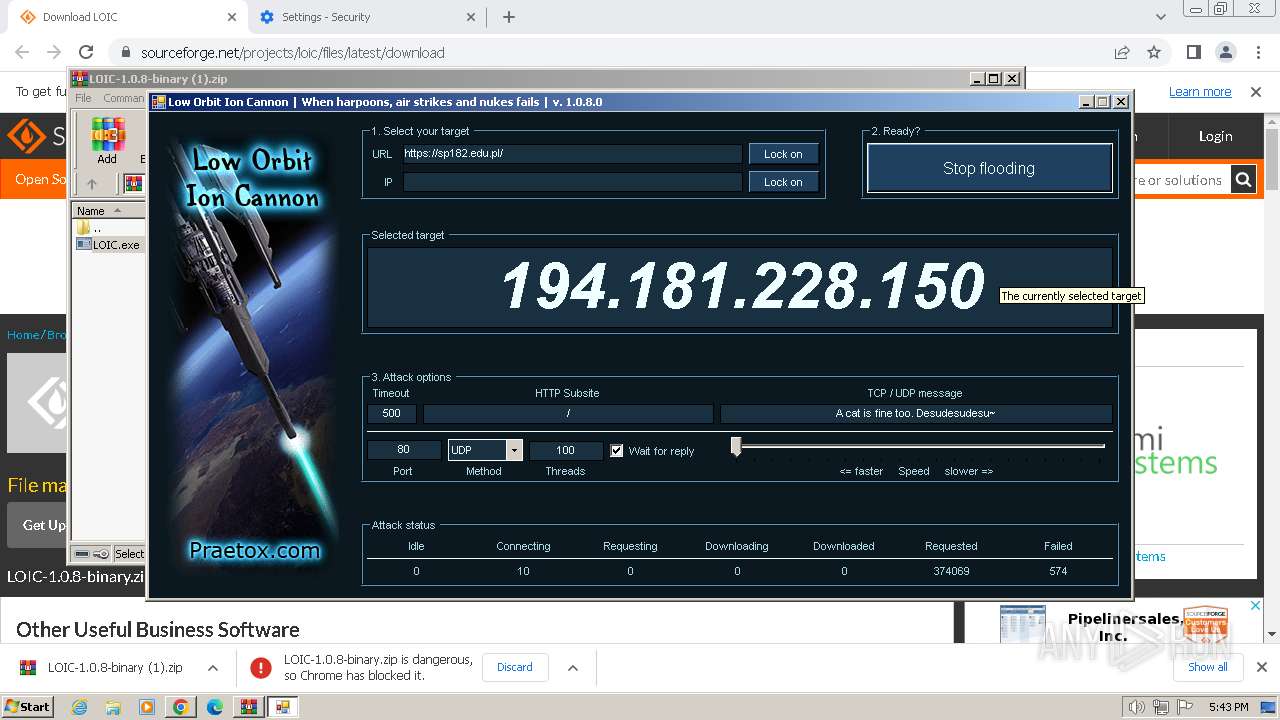Viewport: 1280px width, 720px height.
Task: Dismiss the info bar with the X
Action: (1256, 91)
